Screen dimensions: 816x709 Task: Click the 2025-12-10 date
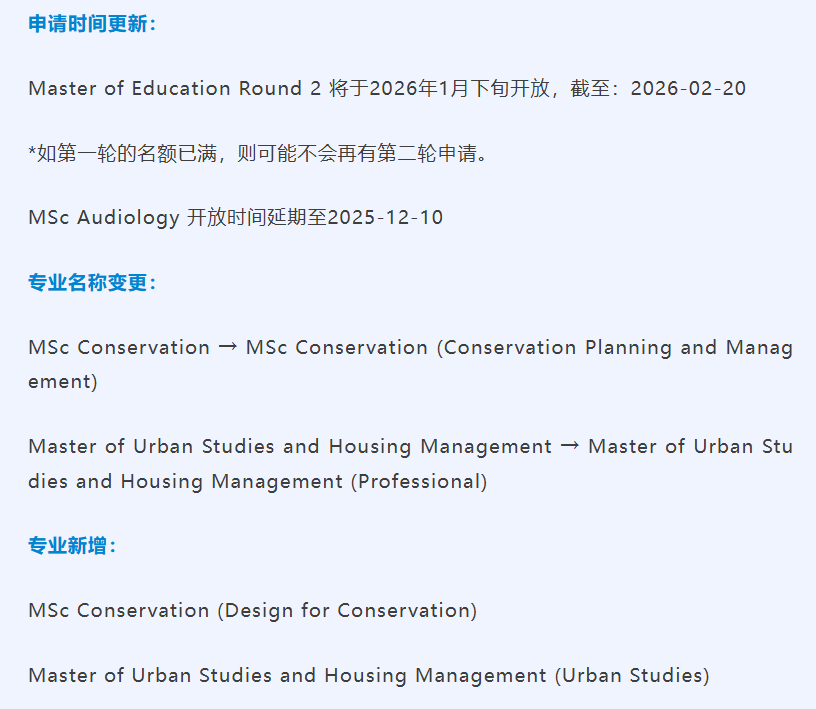[x=385, y=217]
